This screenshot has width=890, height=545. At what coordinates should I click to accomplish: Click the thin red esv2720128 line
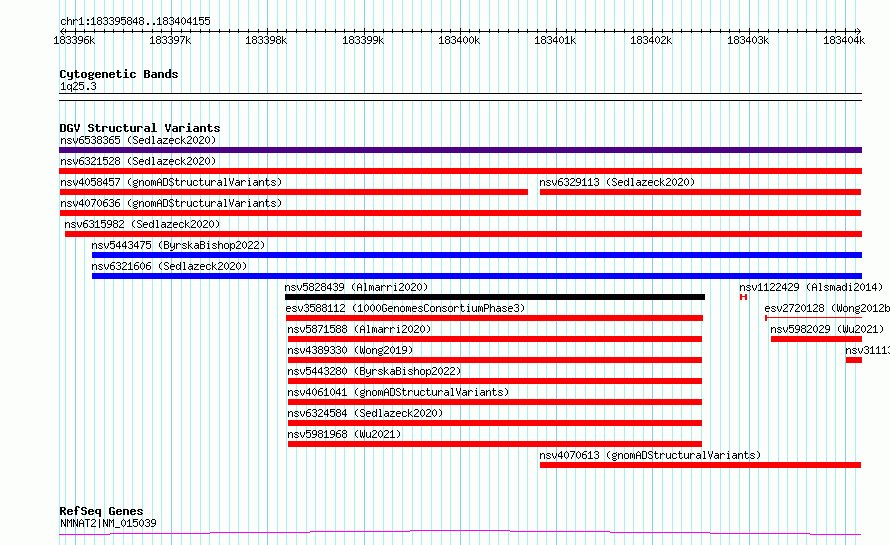pyautogui.click(x=813, y=318)
